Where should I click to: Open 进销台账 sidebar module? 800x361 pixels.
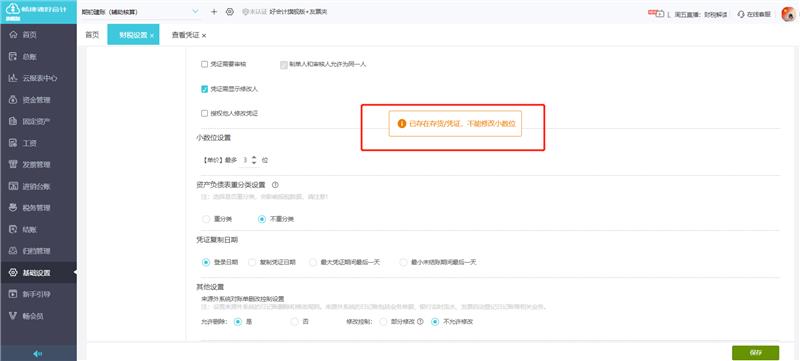[x=38, y=186]
